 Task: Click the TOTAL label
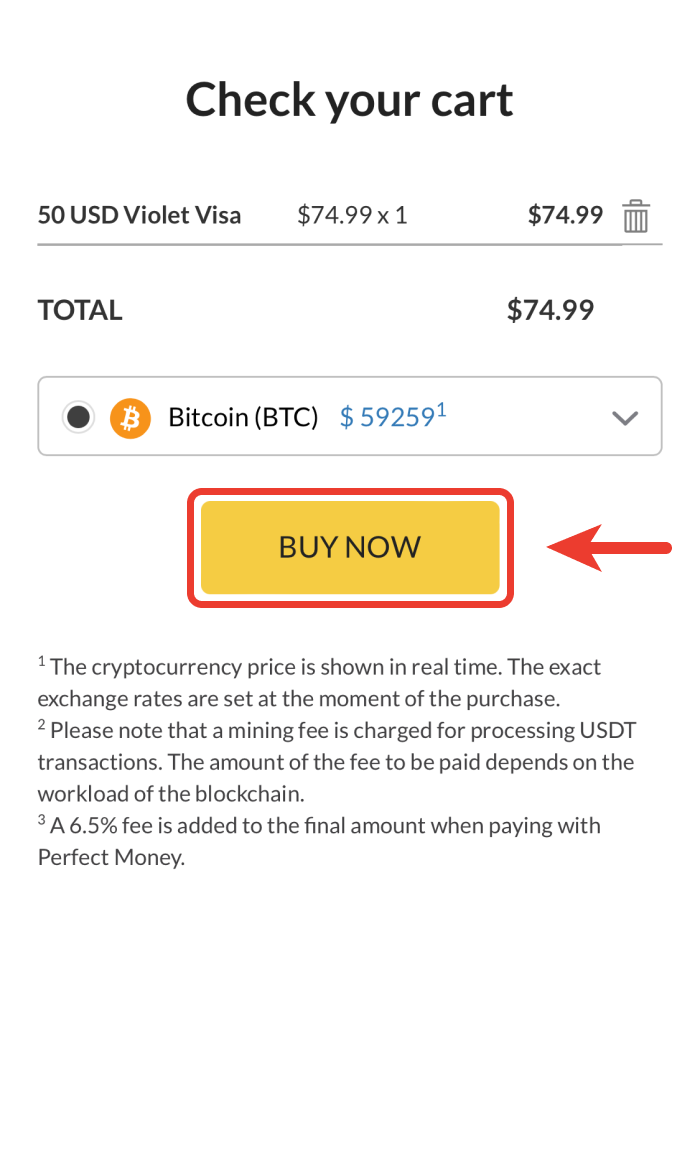[x=80, y=310]
